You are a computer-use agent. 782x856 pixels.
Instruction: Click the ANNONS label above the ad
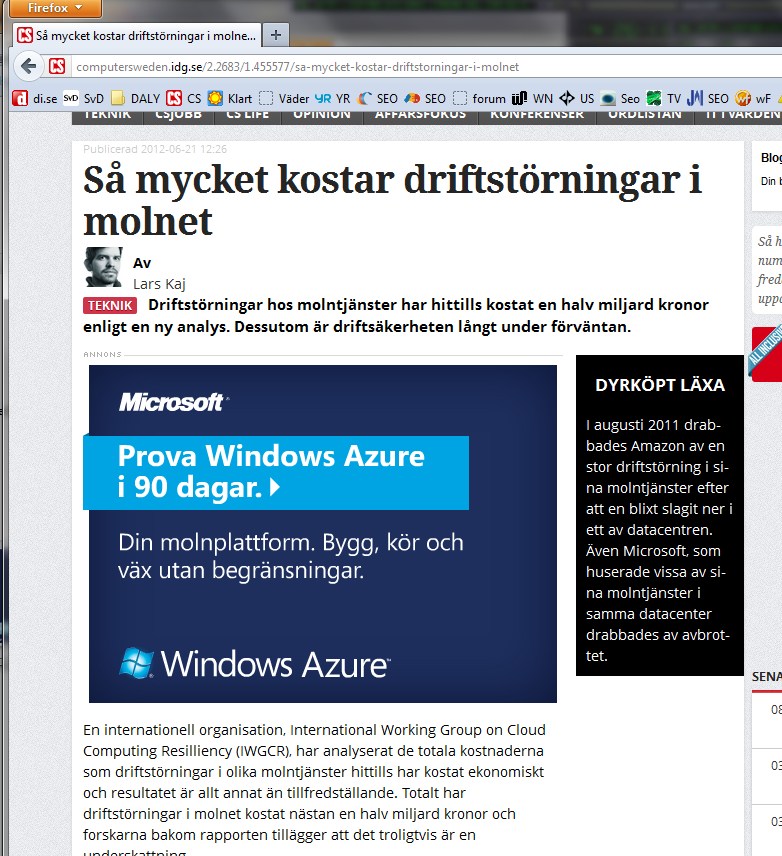(102, 354)
